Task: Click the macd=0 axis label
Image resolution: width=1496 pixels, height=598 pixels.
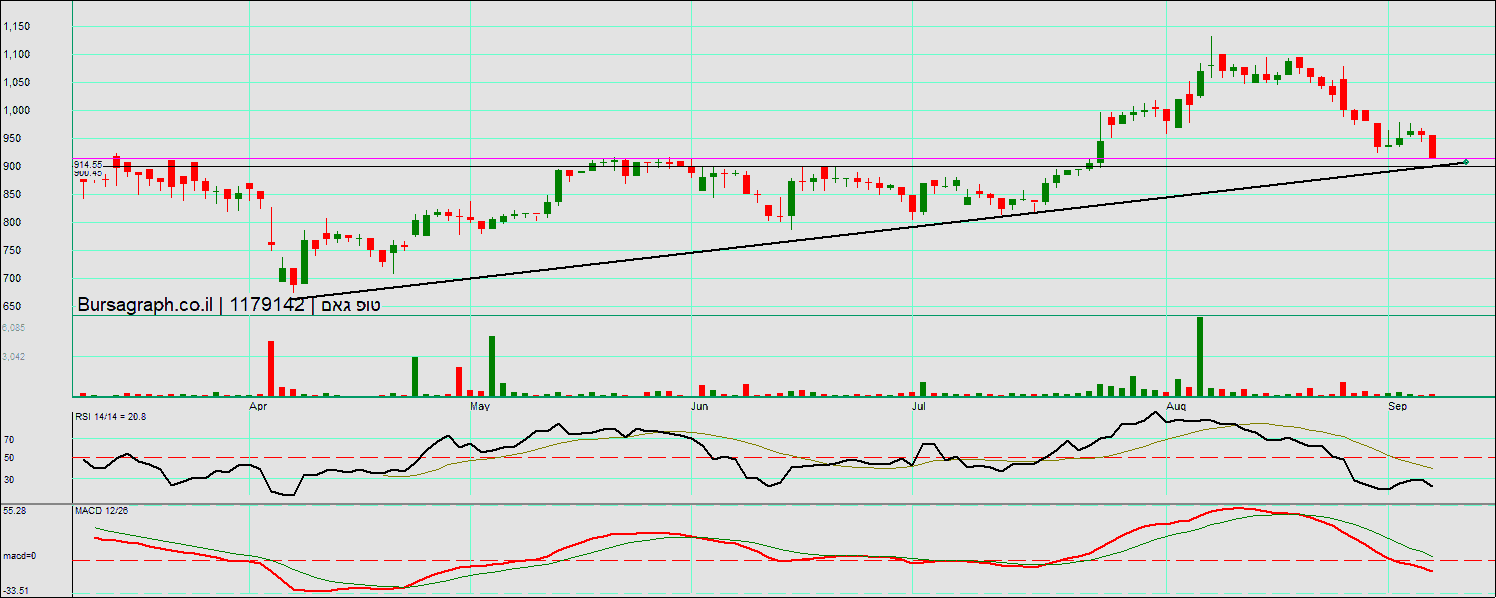Action: (x=18, y=556)
